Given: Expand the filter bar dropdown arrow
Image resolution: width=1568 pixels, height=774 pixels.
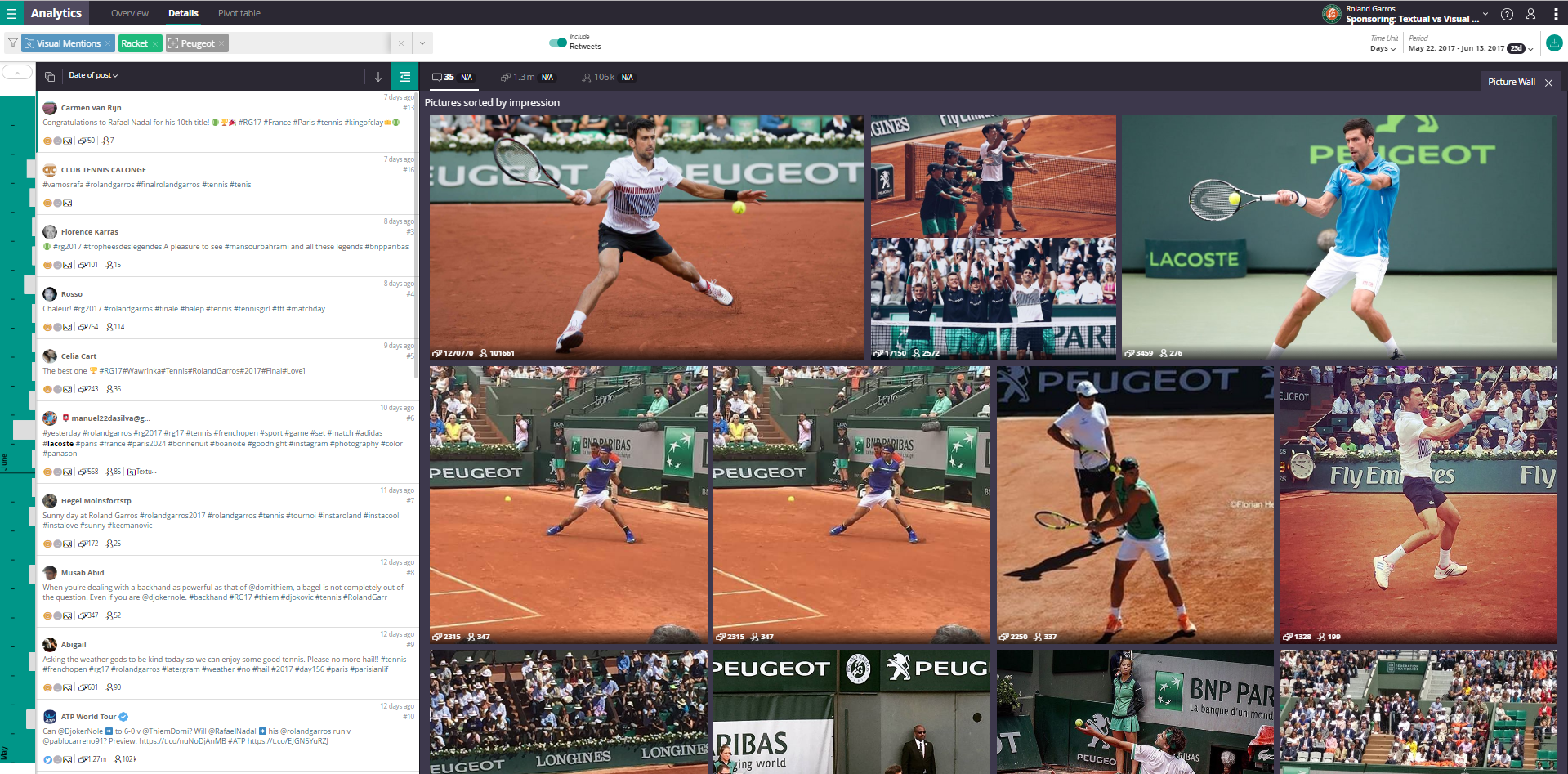Looking at the screenshot, I should [422, 43].
